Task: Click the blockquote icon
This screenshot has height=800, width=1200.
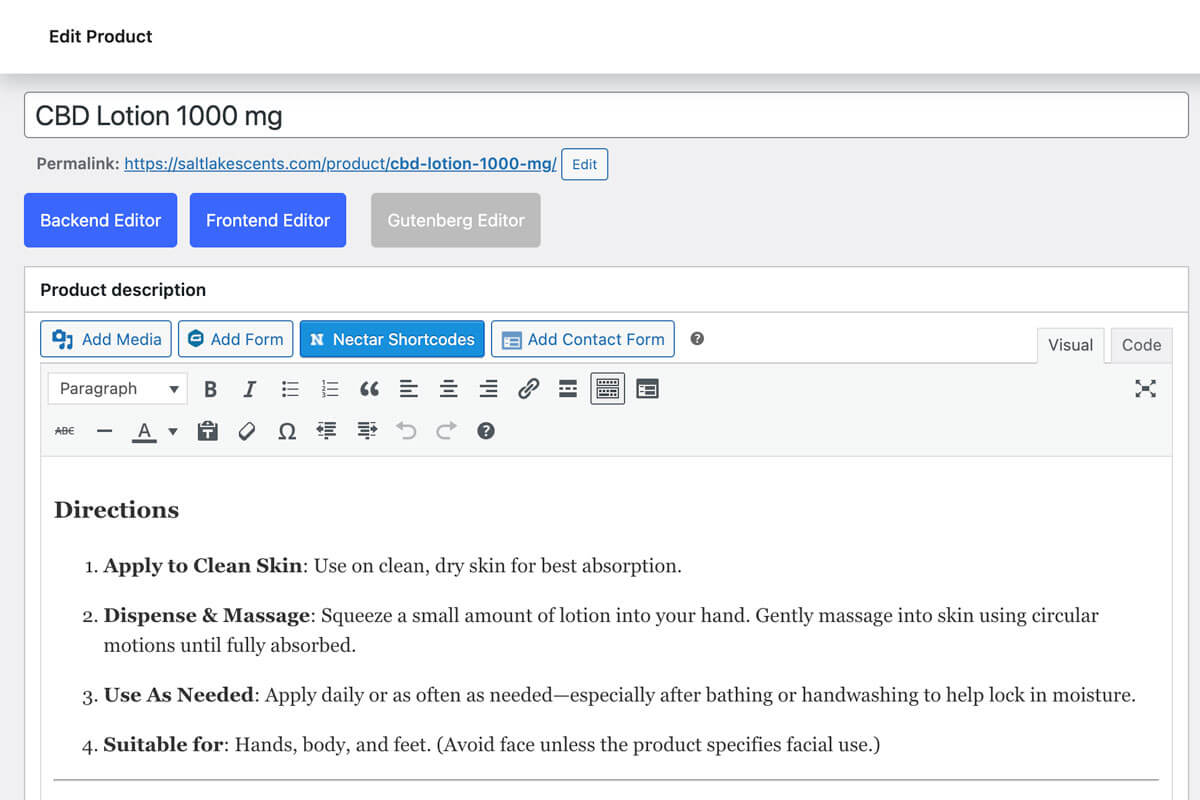Action: [369, 389]
